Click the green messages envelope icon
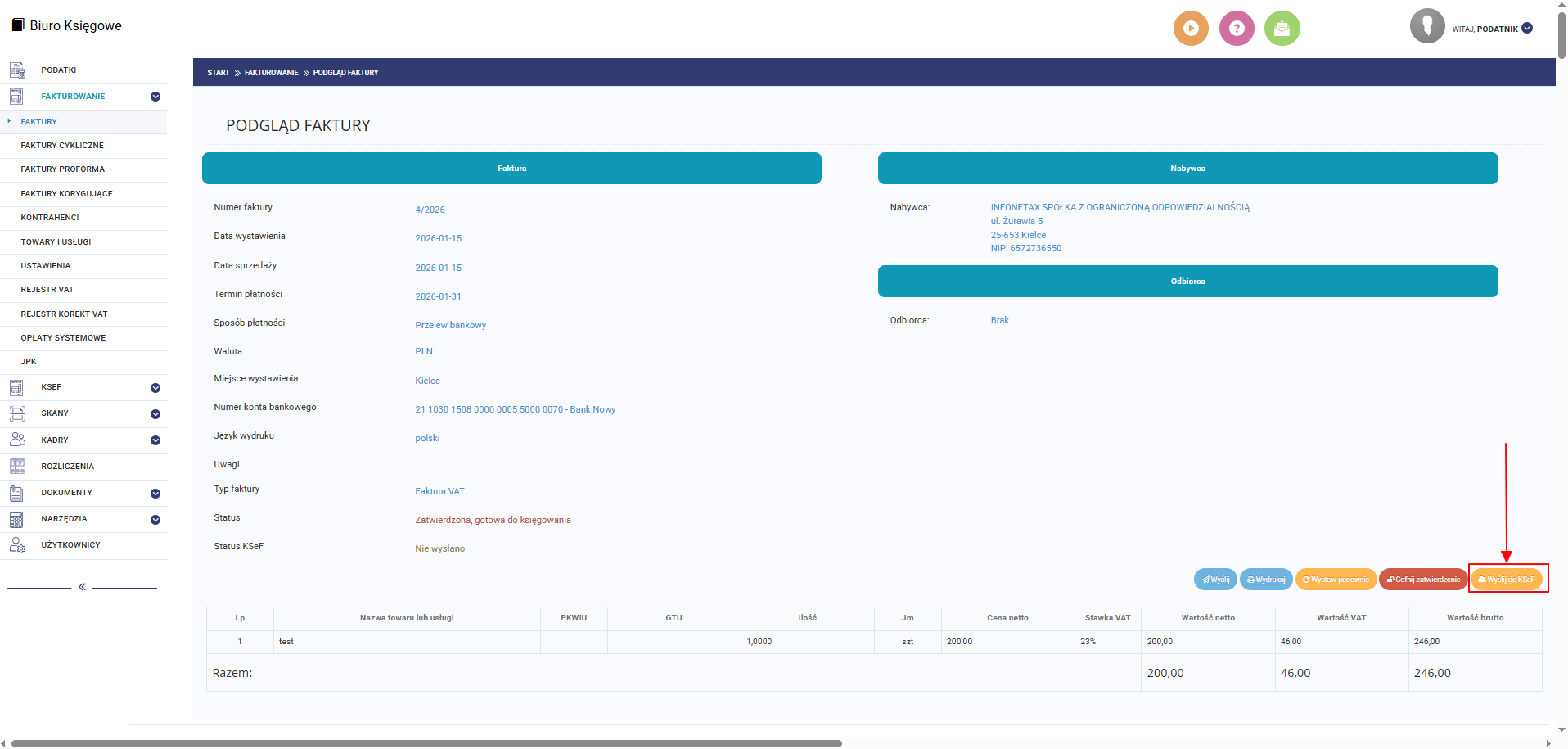This screenshot has width=1568, height=749. [x=1282, y=29]
